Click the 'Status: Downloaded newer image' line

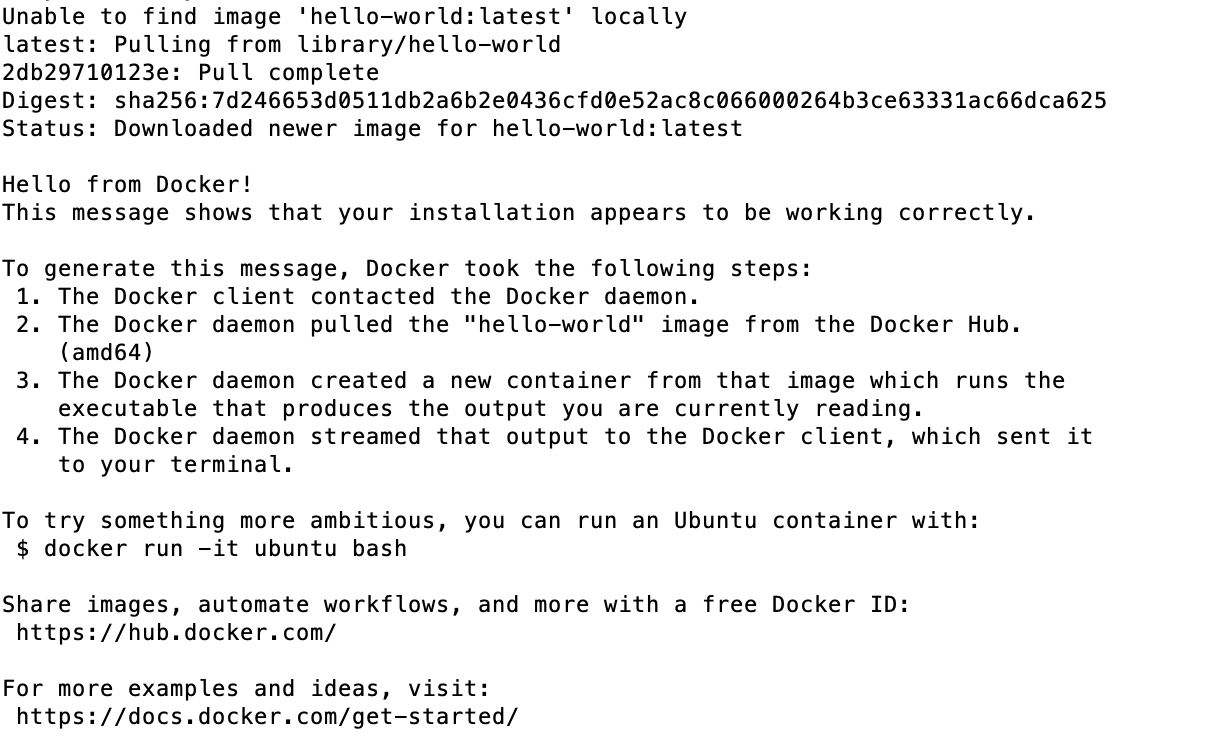click(x=372, y=128)
